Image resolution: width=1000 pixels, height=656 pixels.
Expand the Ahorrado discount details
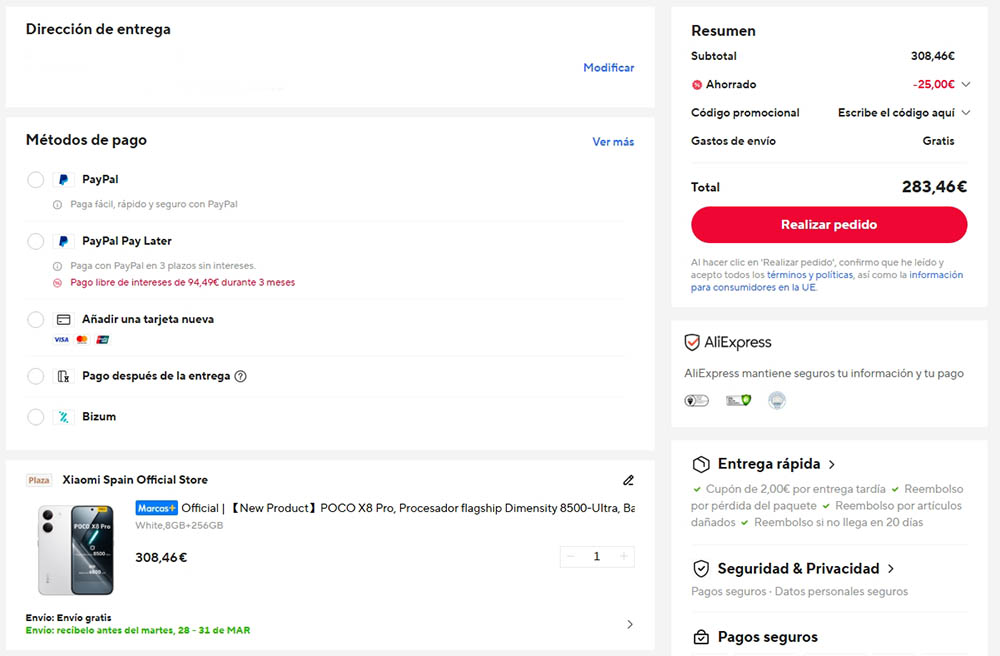pos(966,85)
